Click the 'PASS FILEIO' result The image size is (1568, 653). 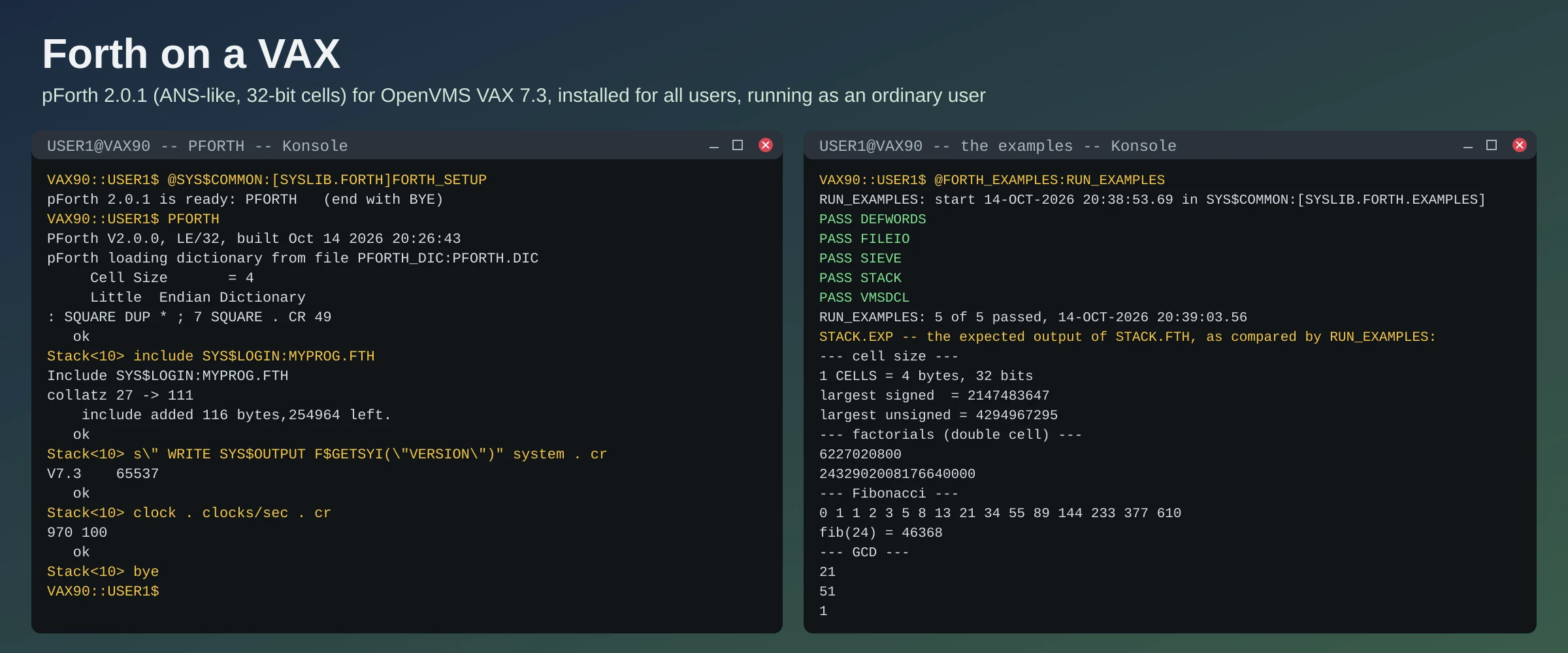click(864, 238)
